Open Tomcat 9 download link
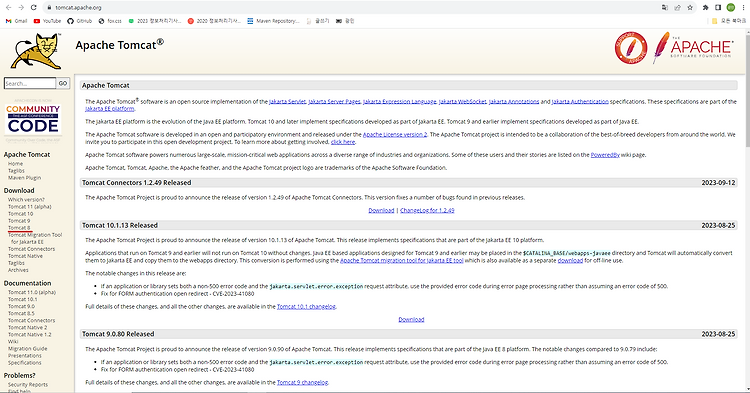750x393 pixels. pos(19,221)
